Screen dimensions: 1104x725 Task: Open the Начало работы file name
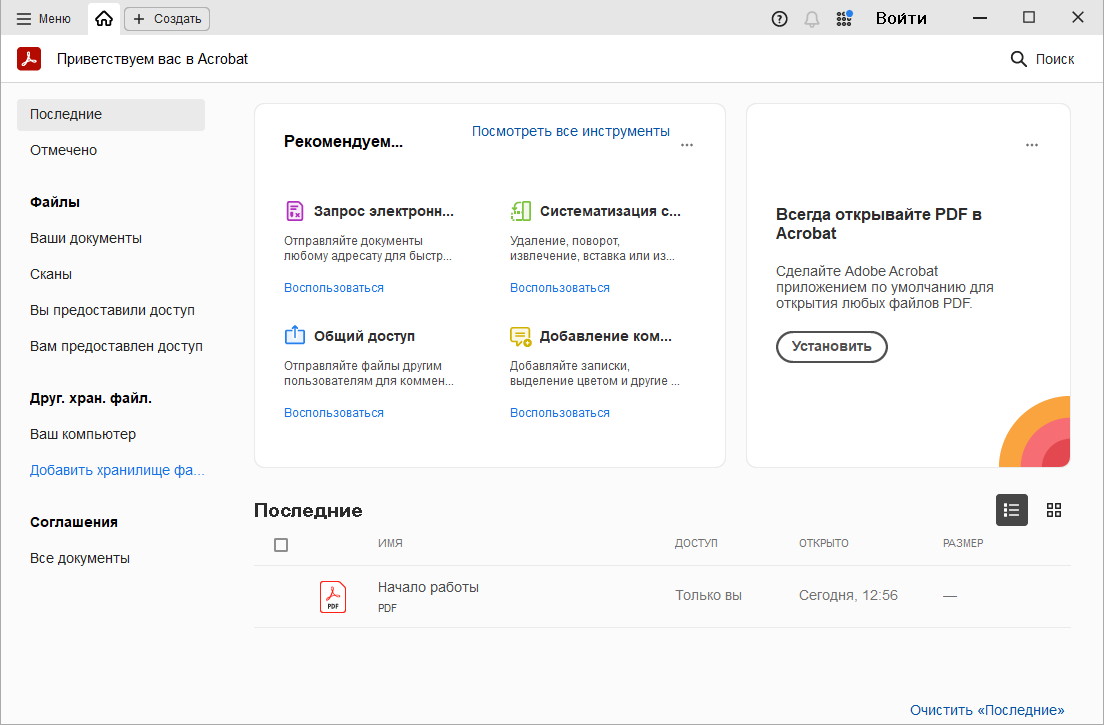tap(428, 587)
